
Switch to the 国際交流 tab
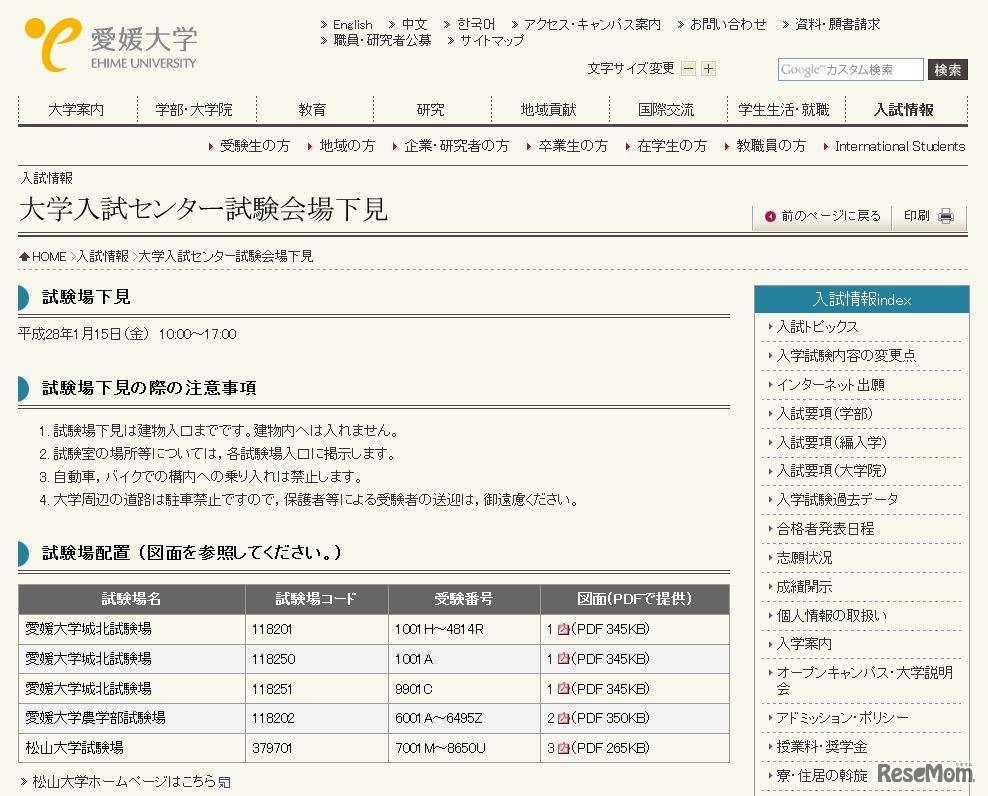click(x=666, y=111)
